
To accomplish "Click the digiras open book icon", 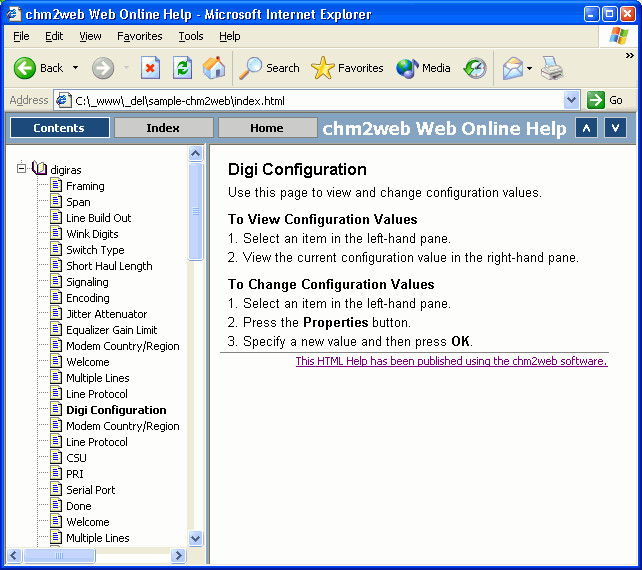I will point(40,168).
